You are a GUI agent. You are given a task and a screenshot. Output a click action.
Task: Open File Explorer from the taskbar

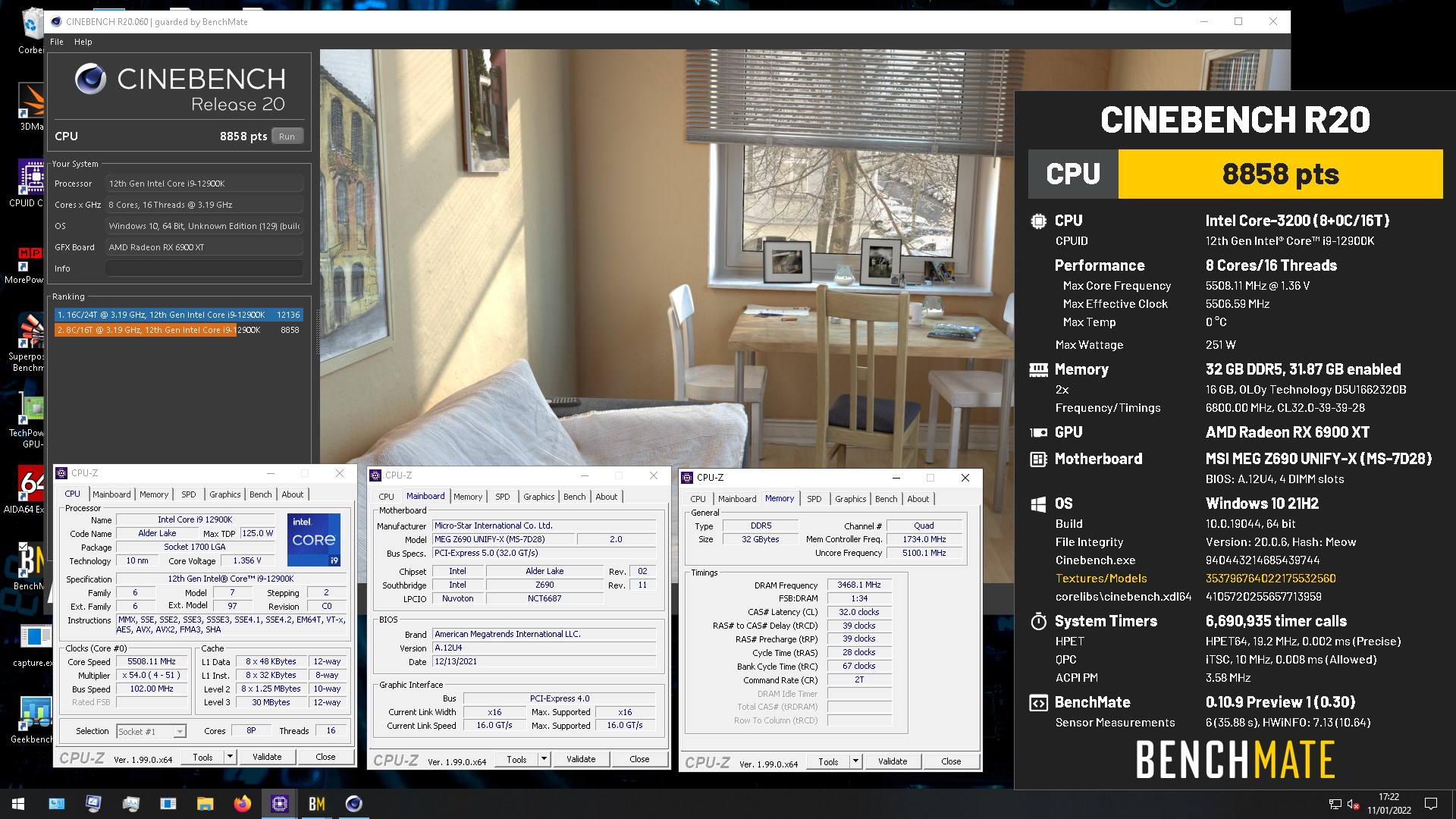(205, 804)
